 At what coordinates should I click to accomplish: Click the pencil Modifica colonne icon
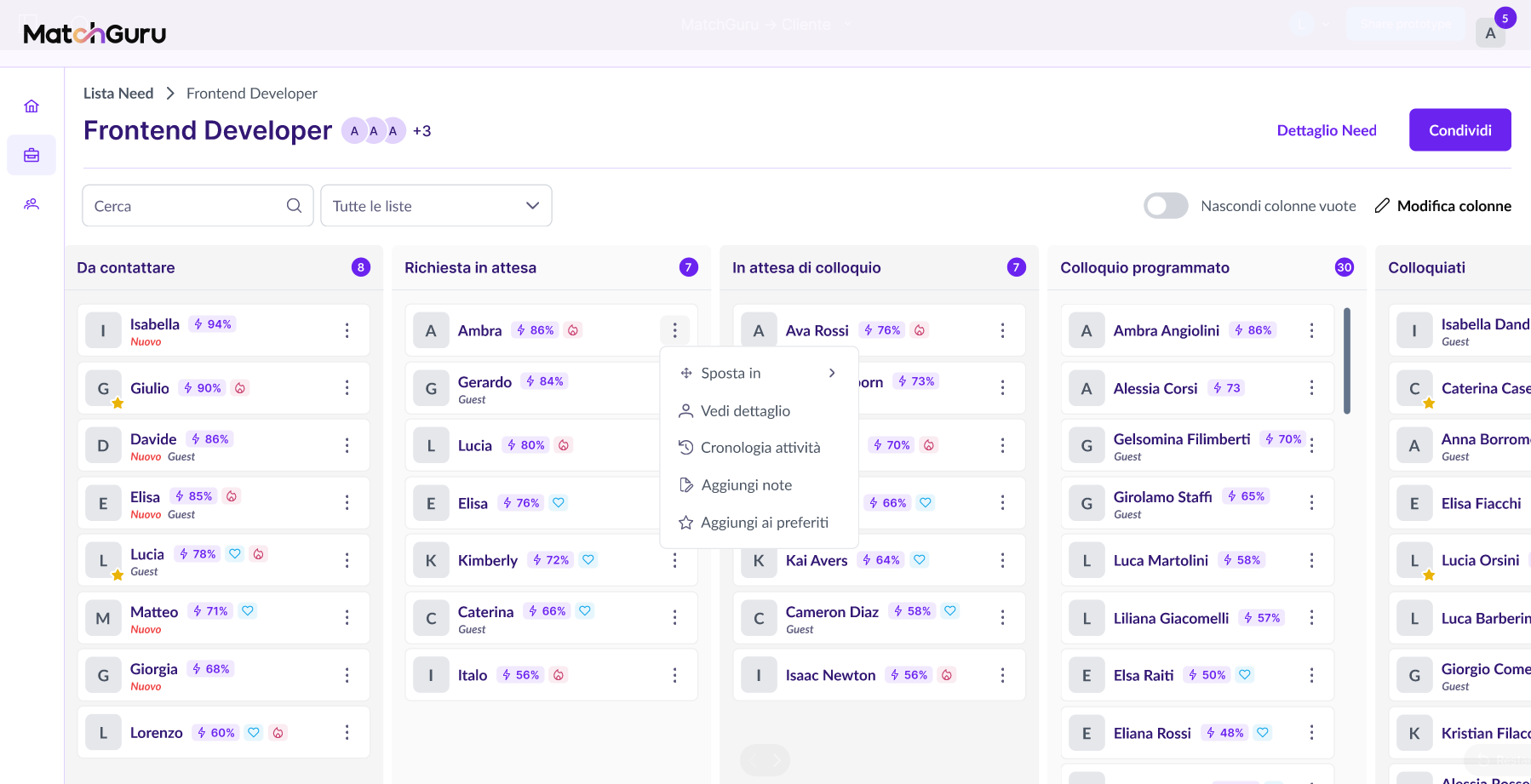[x=1382, y=205]
